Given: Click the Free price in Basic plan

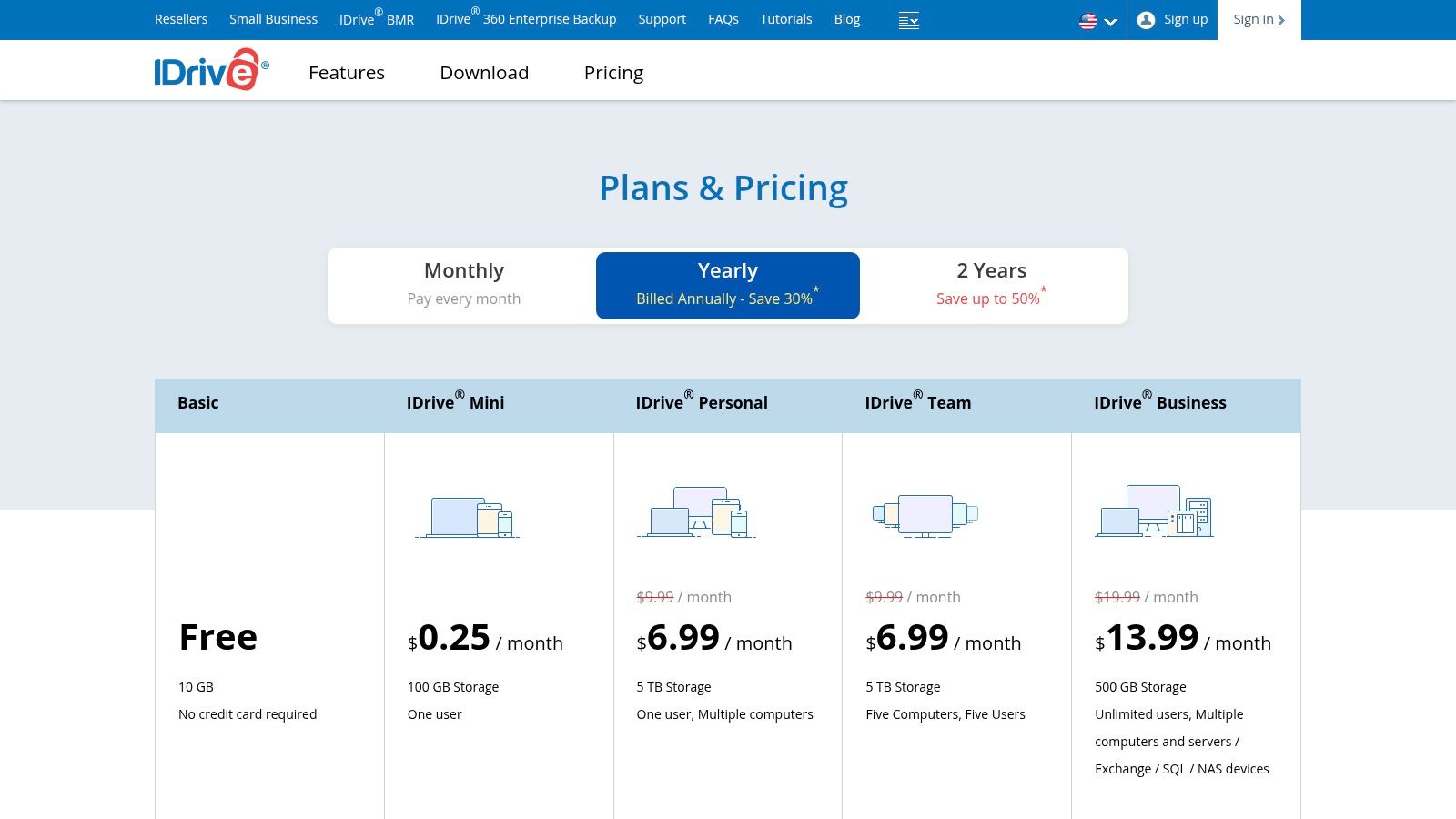Looking at the screenshot, I should point(218,637).
